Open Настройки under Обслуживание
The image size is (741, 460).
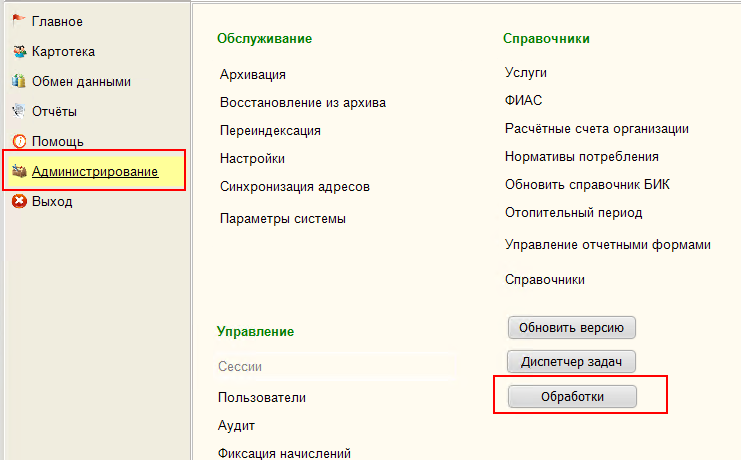click(x=252, y=158)
